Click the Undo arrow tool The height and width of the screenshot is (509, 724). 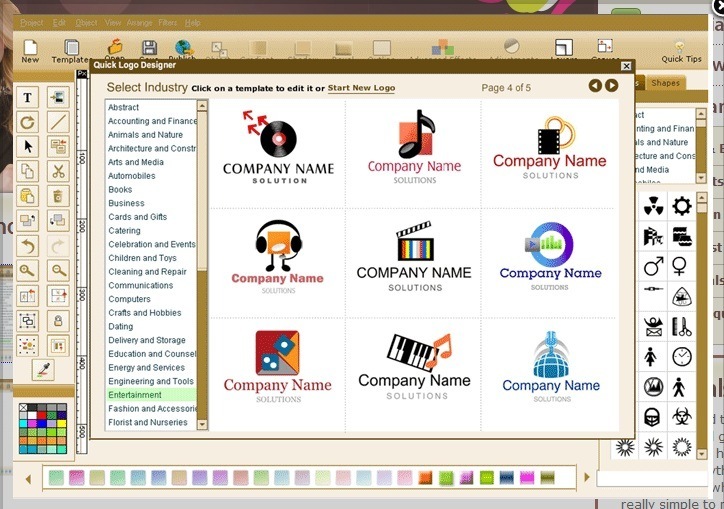coord(27,246)
